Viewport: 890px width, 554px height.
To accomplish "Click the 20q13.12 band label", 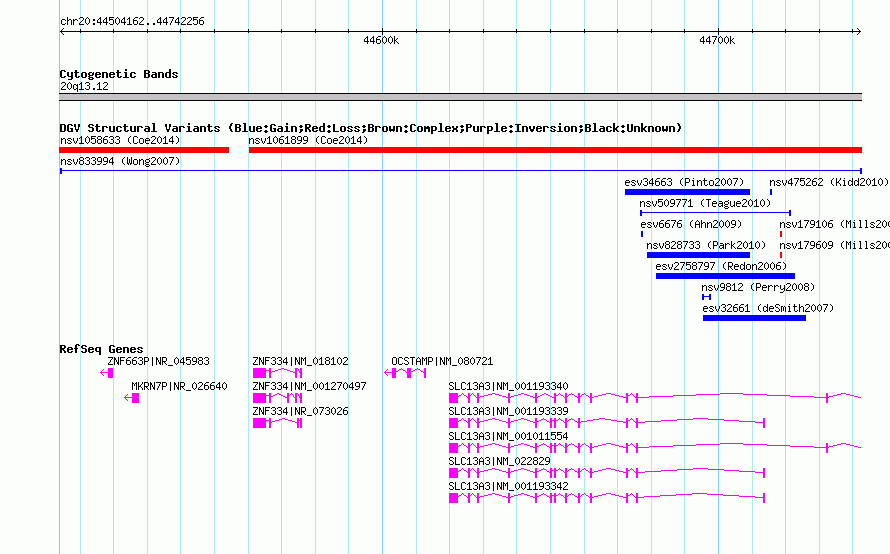I will tap(84, 86).
